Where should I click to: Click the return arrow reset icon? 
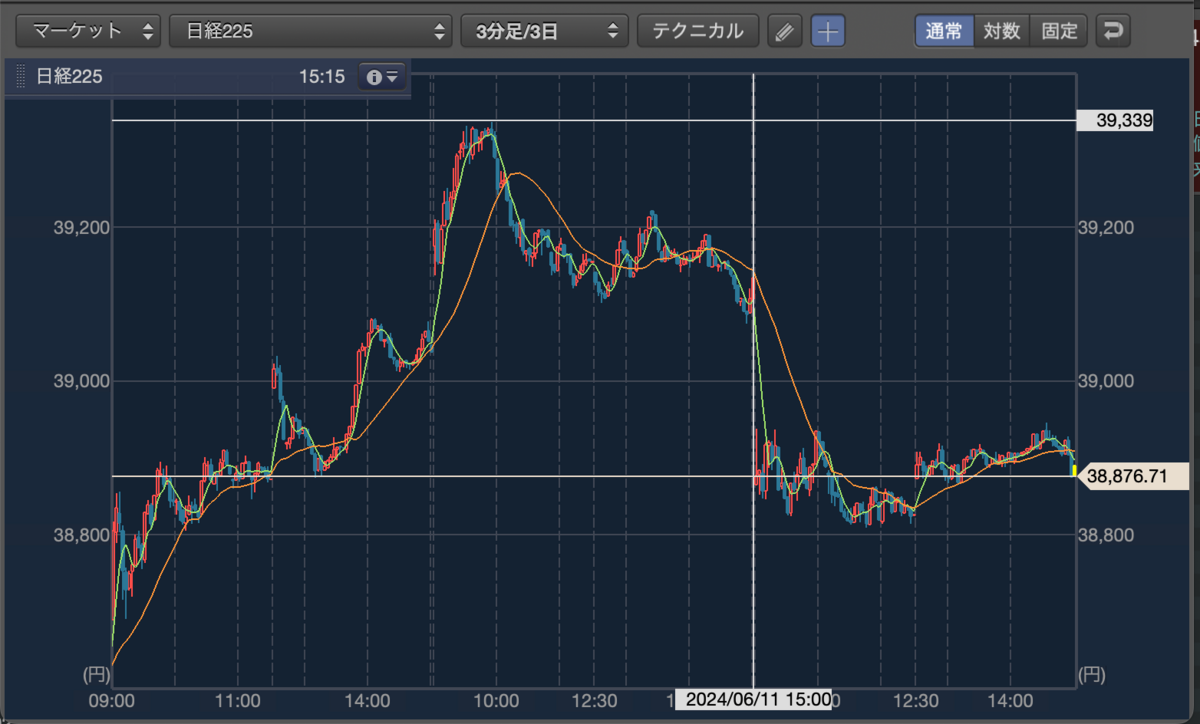pyautogui.click(x=1113, y=31)
